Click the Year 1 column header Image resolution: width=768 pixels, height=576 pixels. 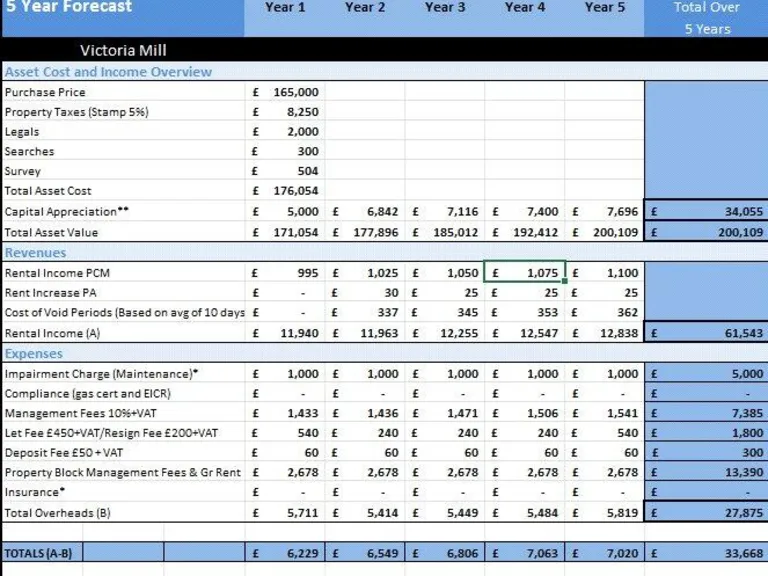[x=285, y=8]
